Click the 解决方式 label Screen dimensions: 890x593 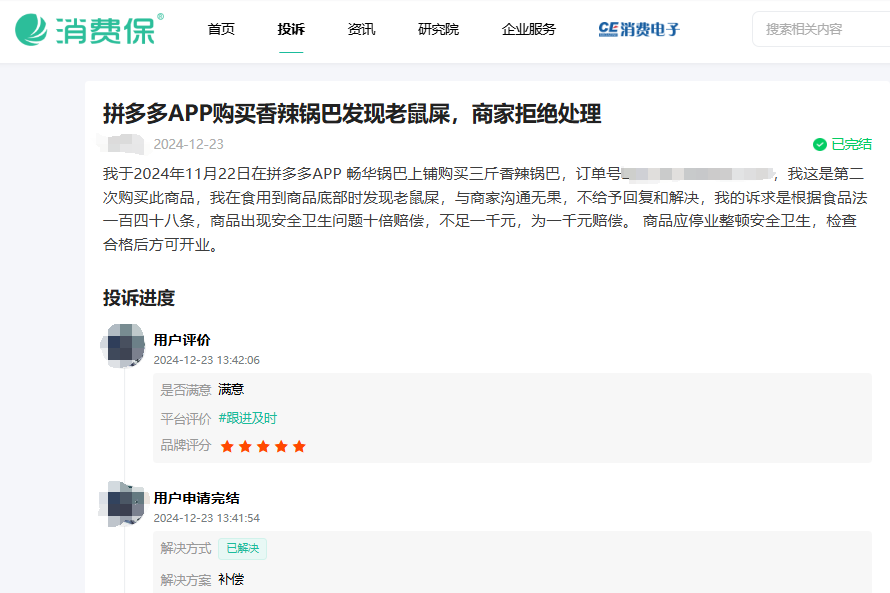pos(186,548)
